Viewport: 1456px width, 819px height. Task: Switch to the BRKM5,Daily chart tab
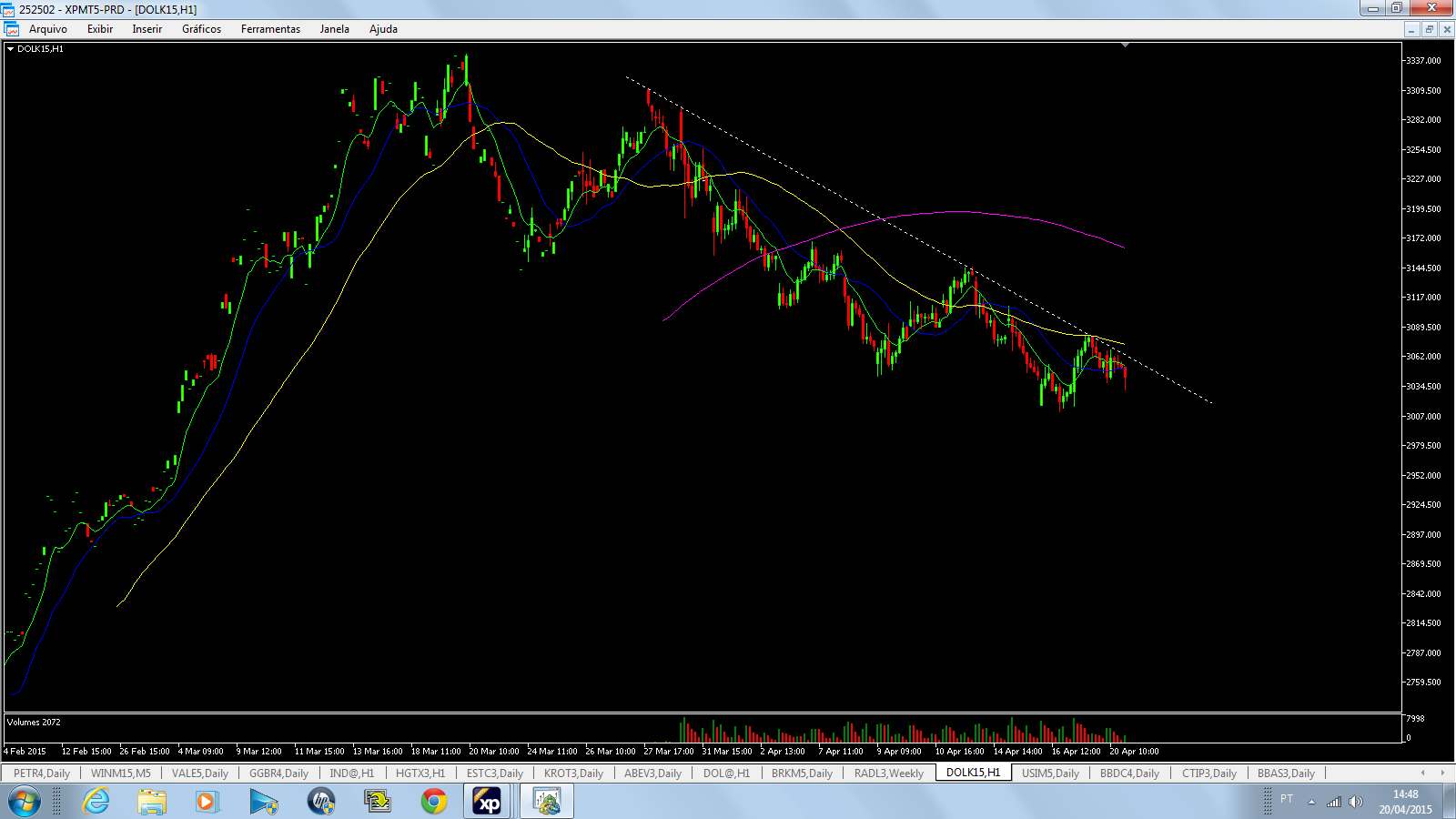click(x=802, y=773)
